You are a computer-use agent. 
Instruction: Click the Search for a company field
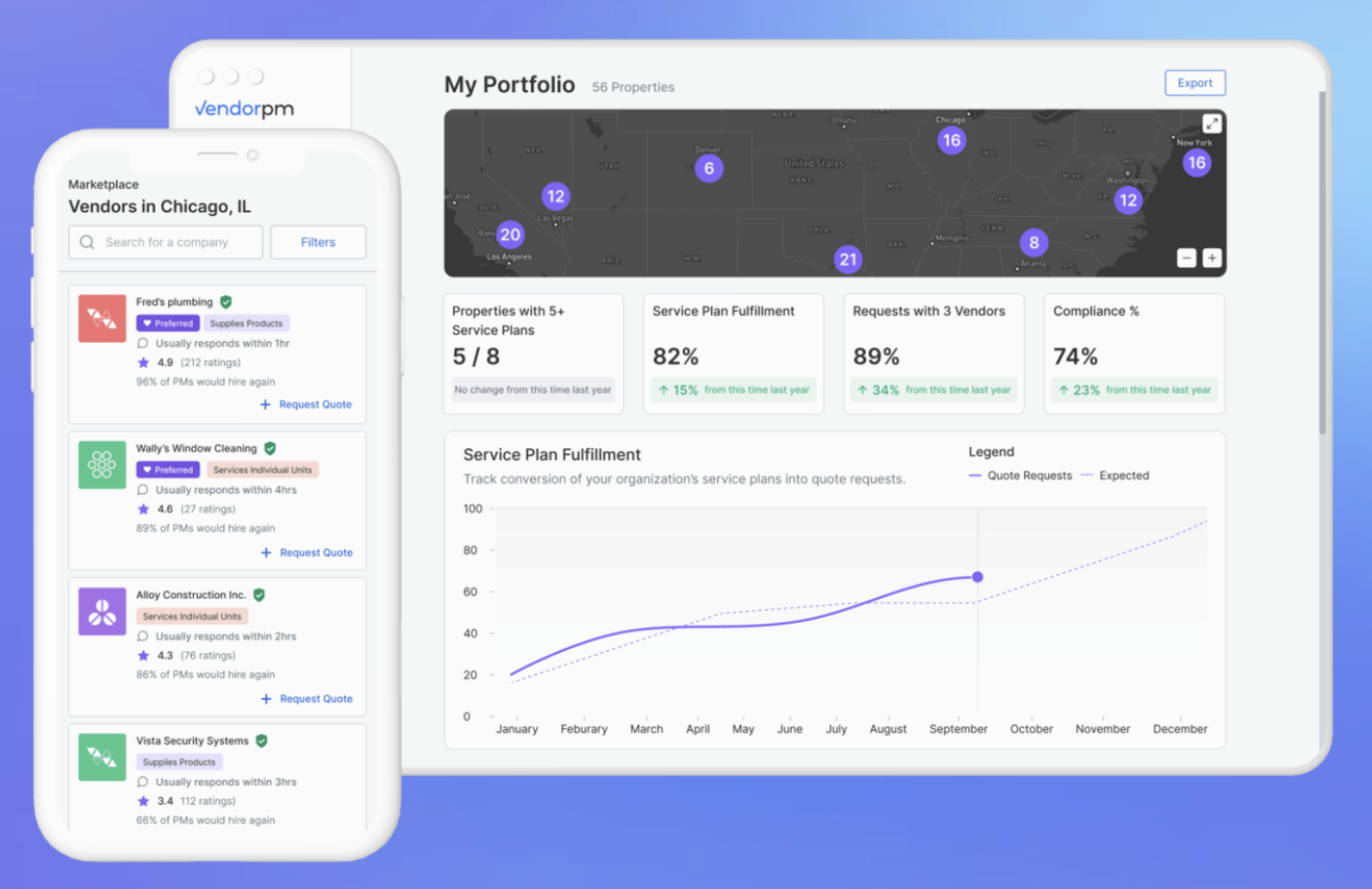166,242
